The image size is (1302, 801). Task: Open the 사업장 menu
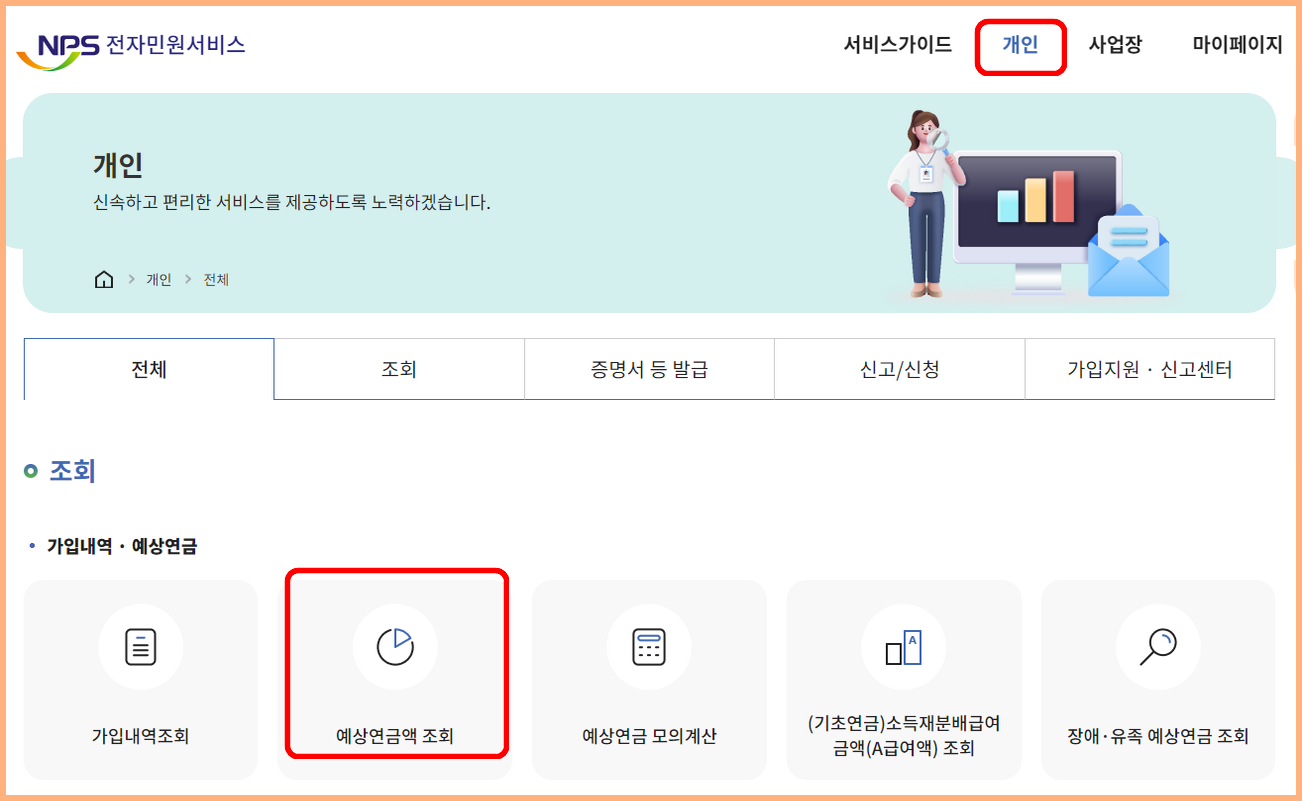pos(1114,45)
